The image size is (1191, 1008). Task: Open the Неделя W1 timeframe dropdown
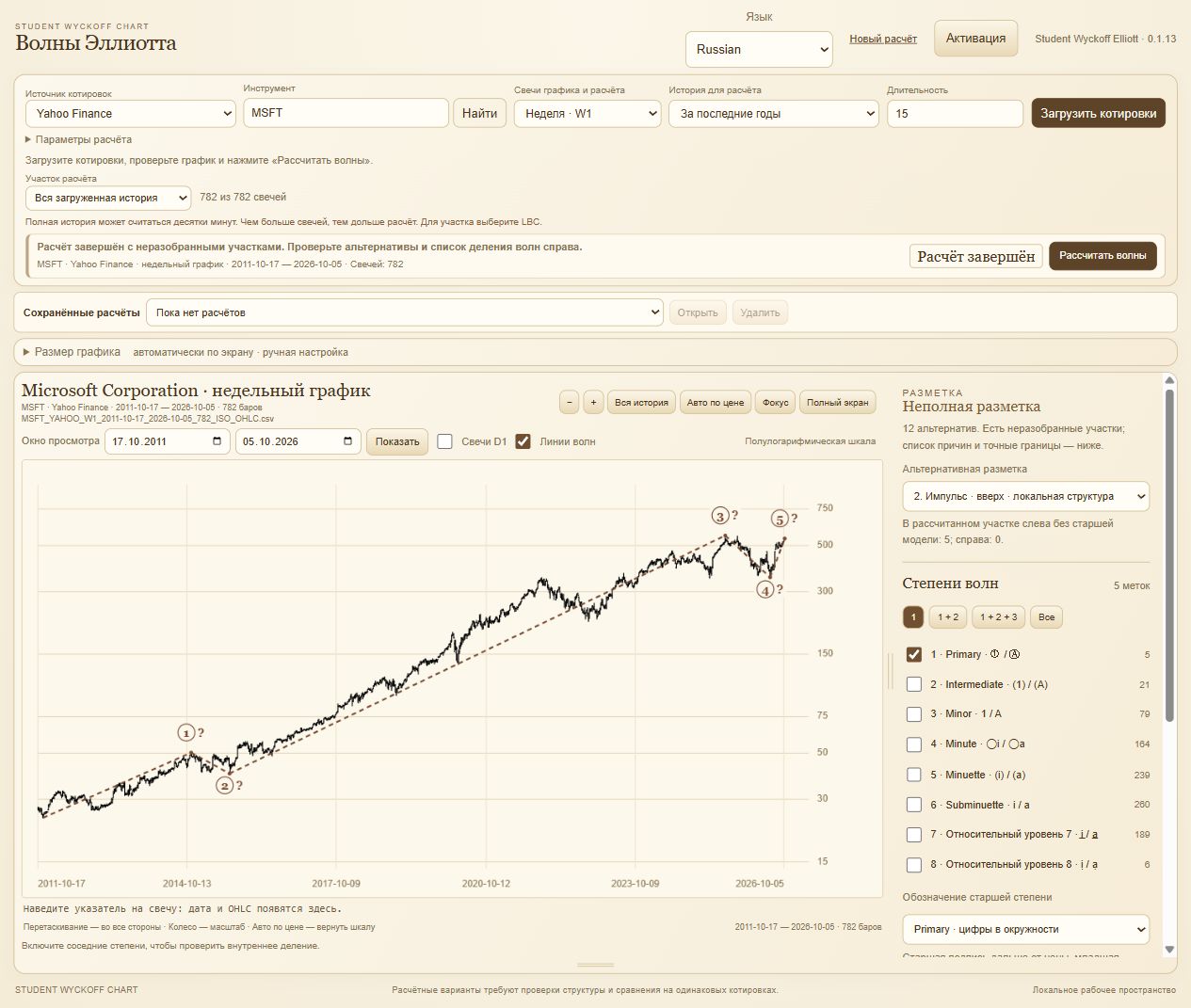587,114
